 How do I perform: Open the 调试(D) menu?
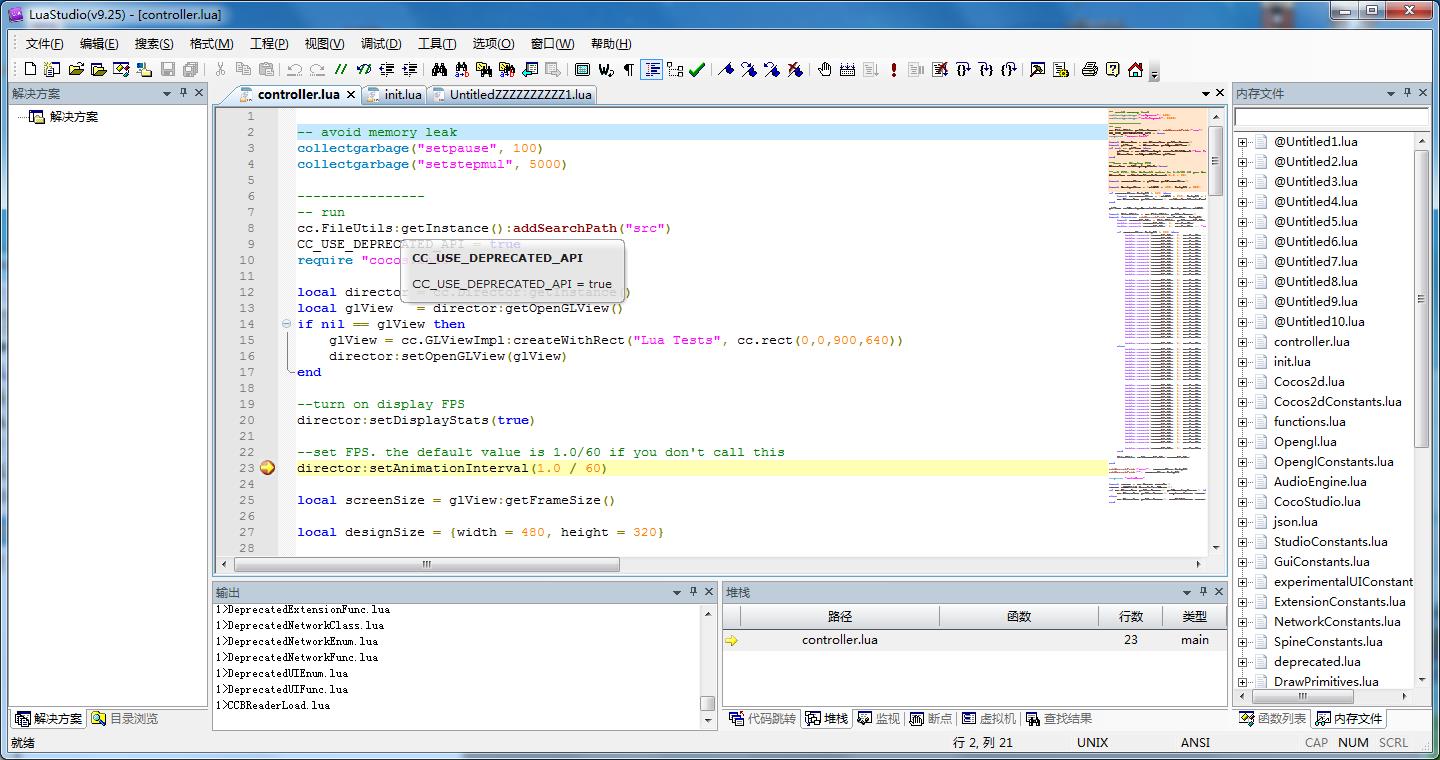(x=380, y=43)
